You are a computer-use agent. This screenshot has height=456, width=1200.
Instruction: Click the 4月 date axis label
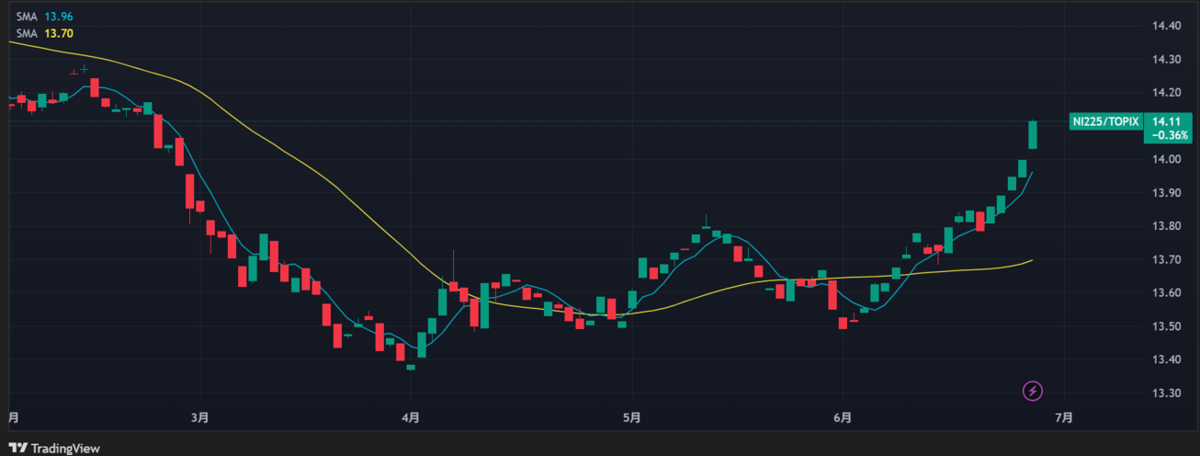coord(411,416)
